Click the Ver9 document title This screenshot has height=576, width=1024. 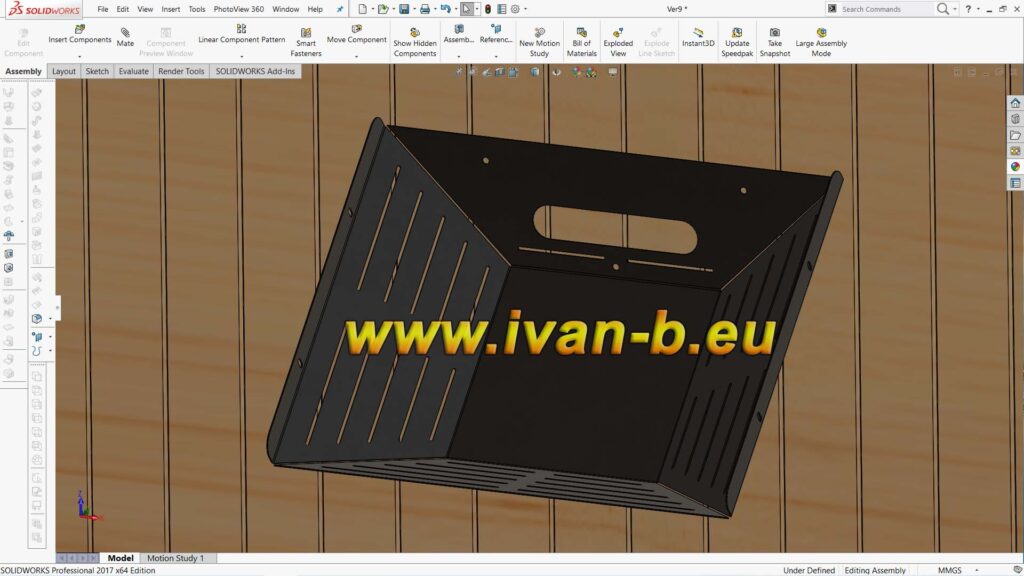(x=677, y=9)
